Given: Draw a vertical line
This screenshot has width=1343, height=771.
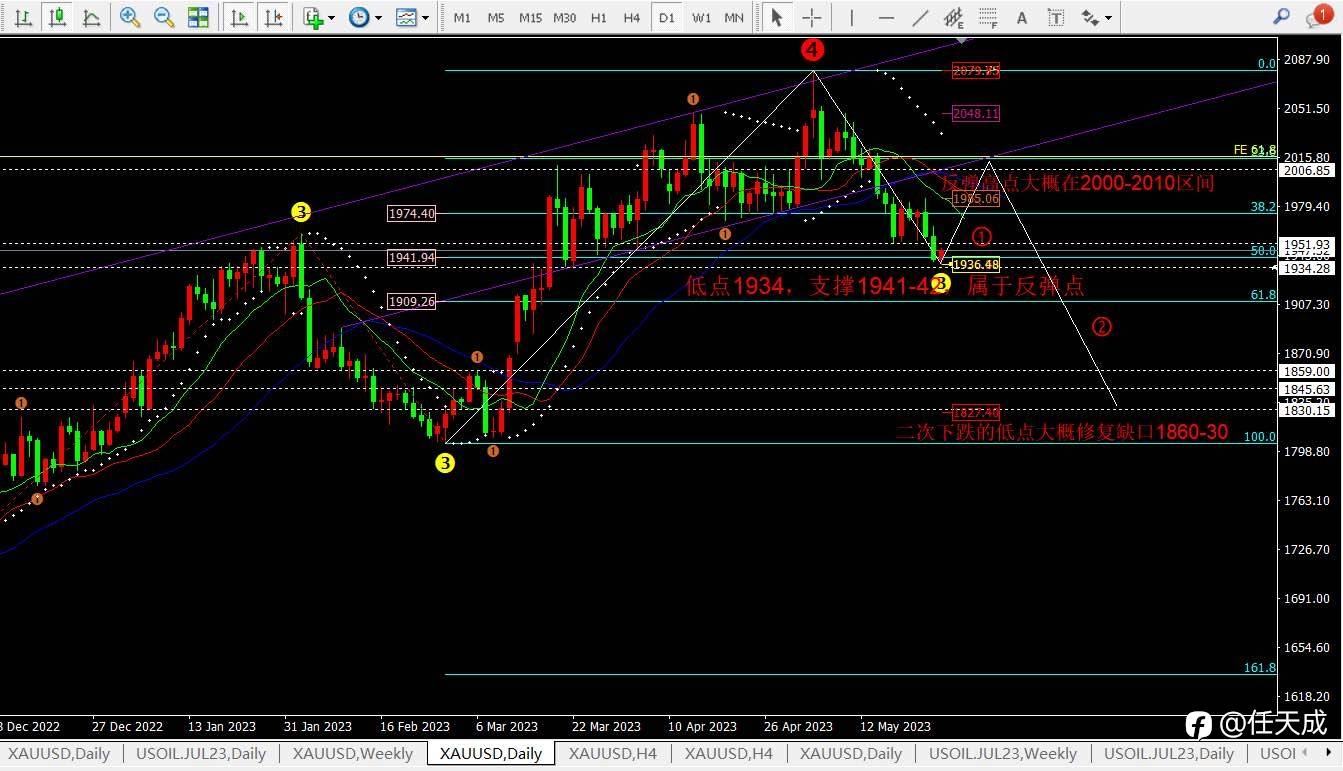Looking at the screenshot, I should tap(852, 17).
